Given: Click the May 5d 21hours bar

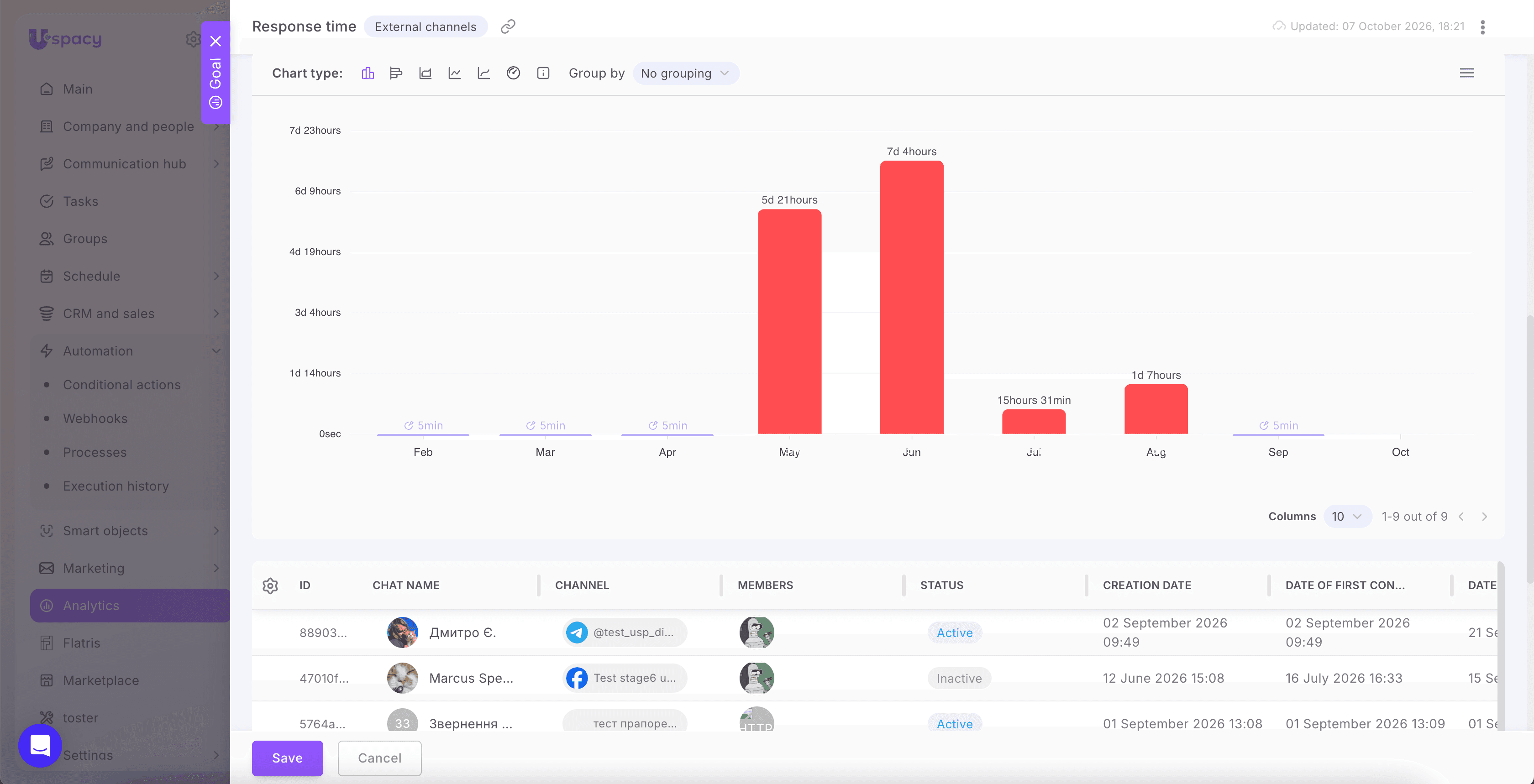Looking at the screenshot, I should click(x=790, y=321).
